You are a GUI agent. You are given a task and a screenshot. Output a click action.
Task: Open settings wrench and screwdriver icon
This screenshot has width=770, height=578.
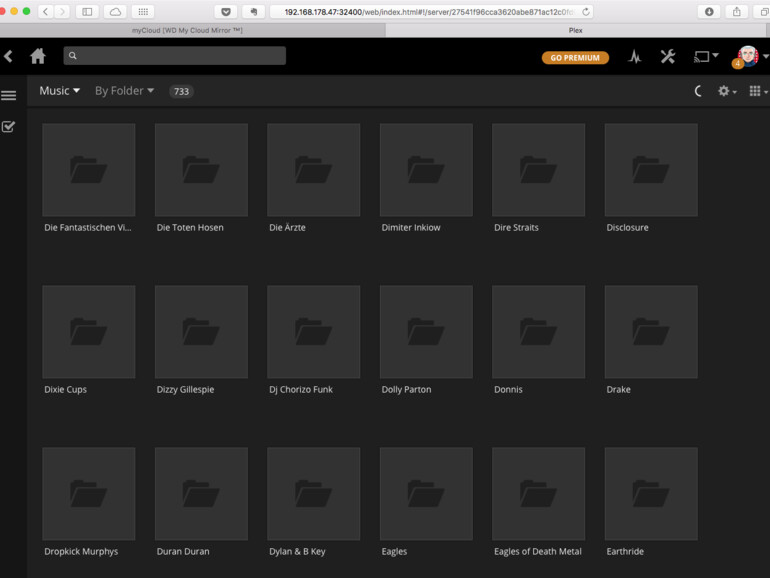point(667,57)
